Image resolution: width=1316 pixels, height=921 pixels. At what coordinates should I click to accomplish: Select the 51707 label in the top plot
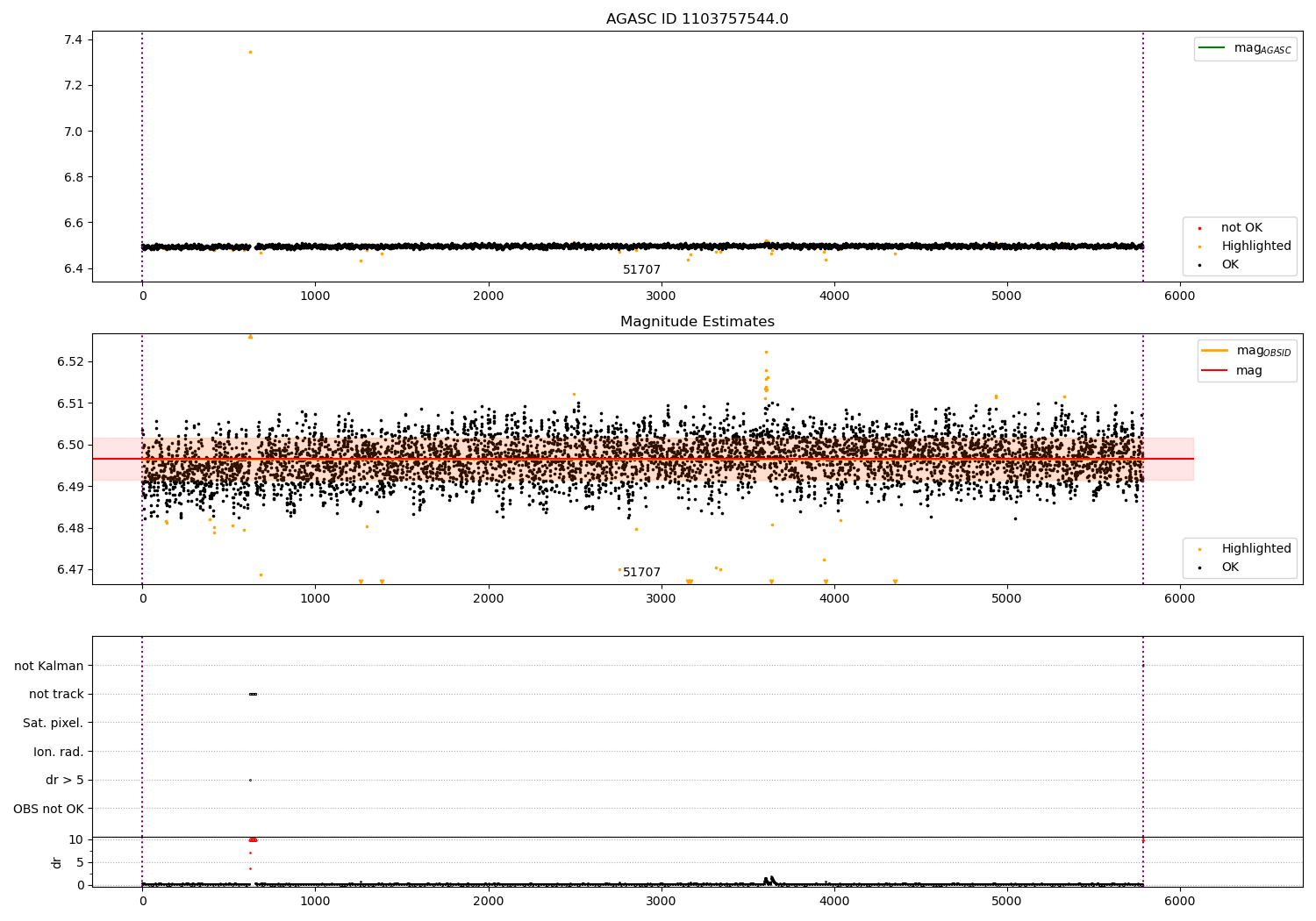coord(641,270)
